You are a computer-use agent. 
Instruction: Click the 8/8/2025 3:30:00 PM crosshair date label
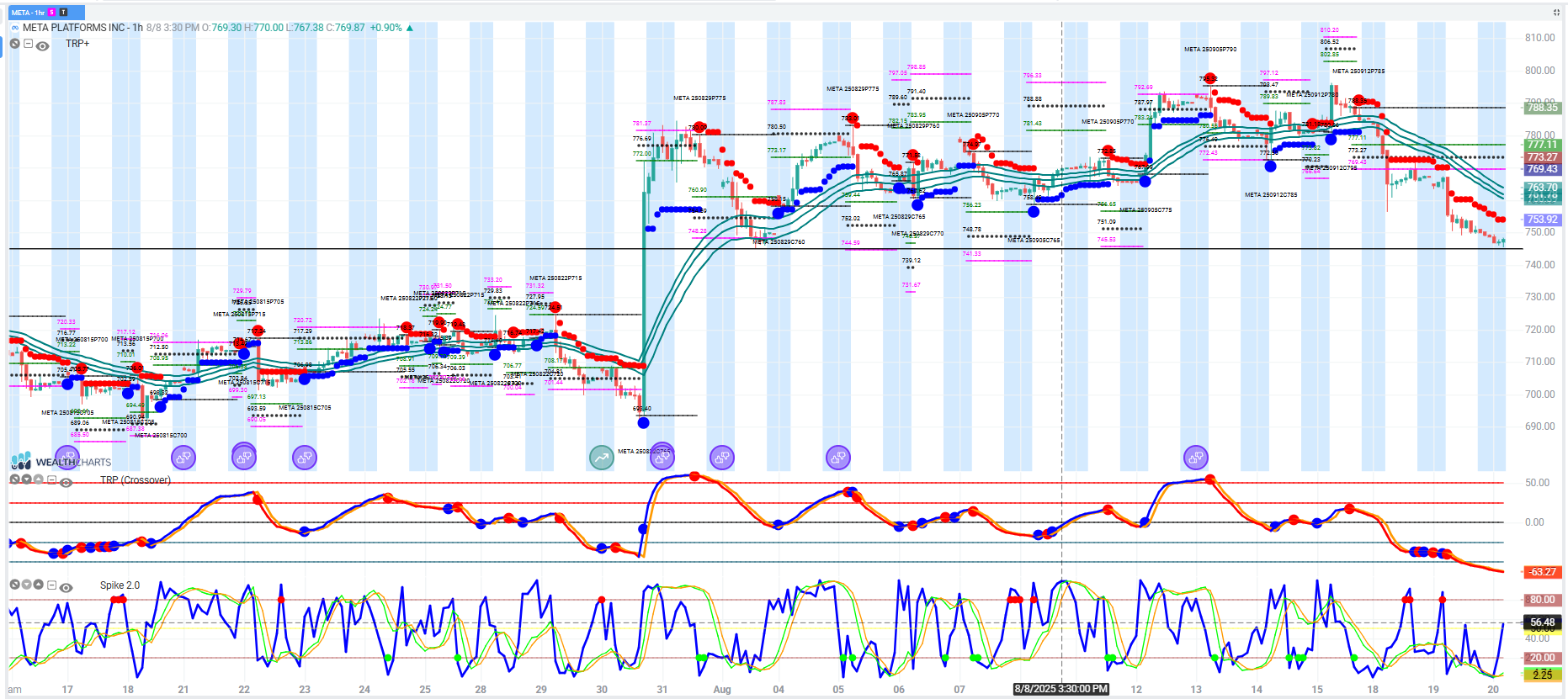pyautogui.click(x=1061, y=689)
